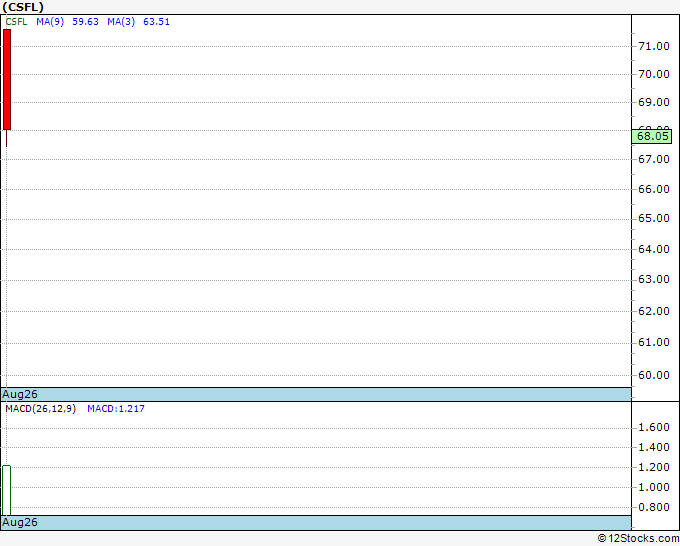Click the (CSFL) chart title
The width and height of the screenshot is (680, 546).
coord(23,7)
